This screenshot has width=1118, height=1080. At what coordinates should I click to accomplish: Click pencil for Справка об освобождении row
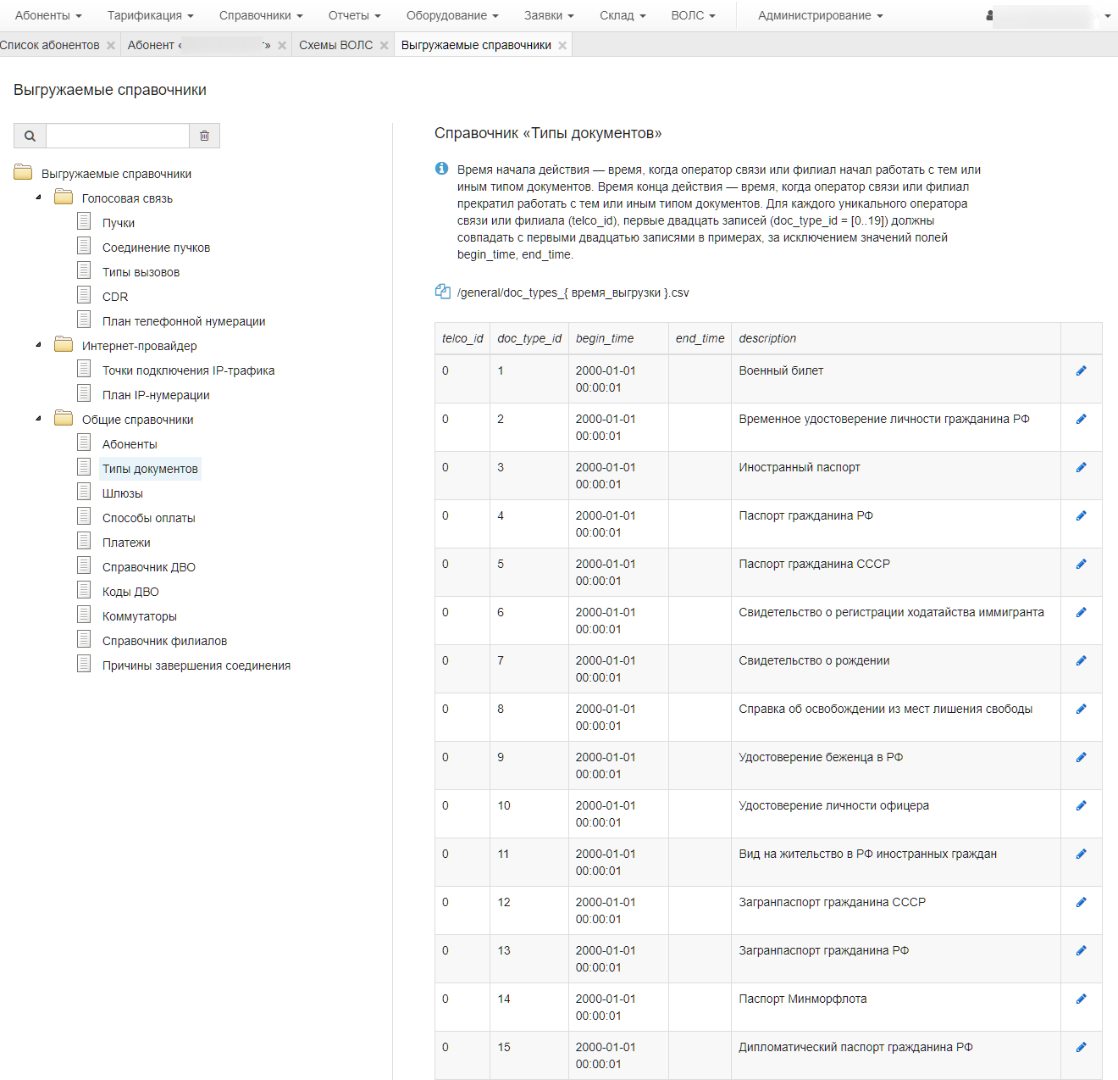click(x=1081, y=709)
